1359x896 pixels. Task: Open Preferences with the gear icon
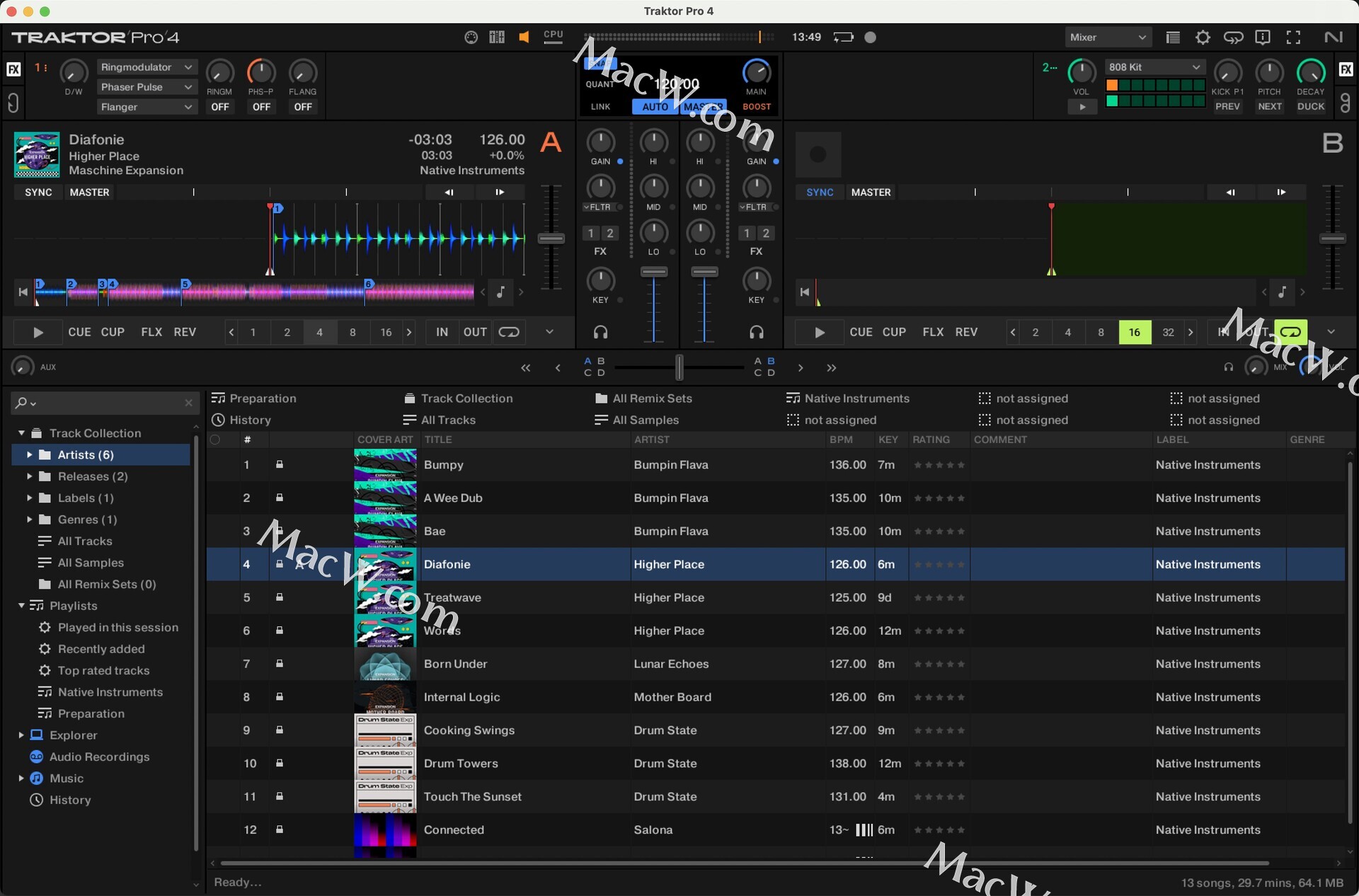(1203, 38)
